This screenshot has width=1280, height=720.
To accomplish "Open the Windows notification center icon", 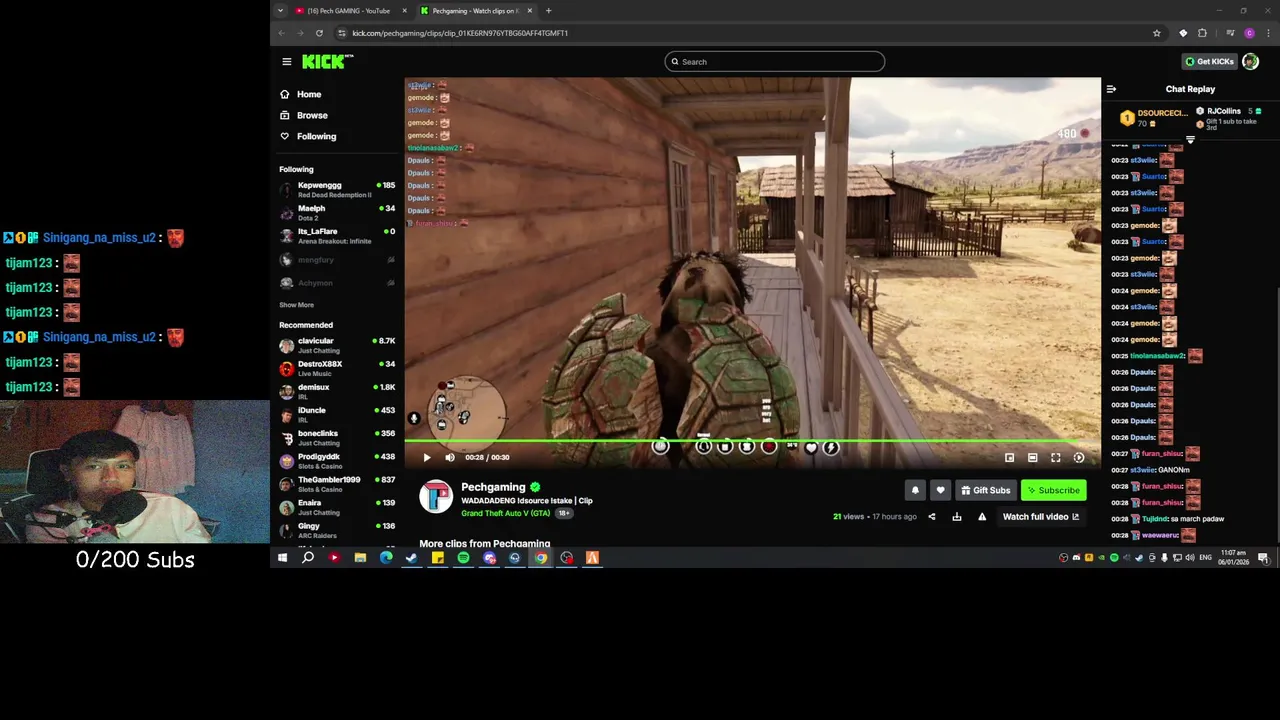I will (x=1263, y=558).
